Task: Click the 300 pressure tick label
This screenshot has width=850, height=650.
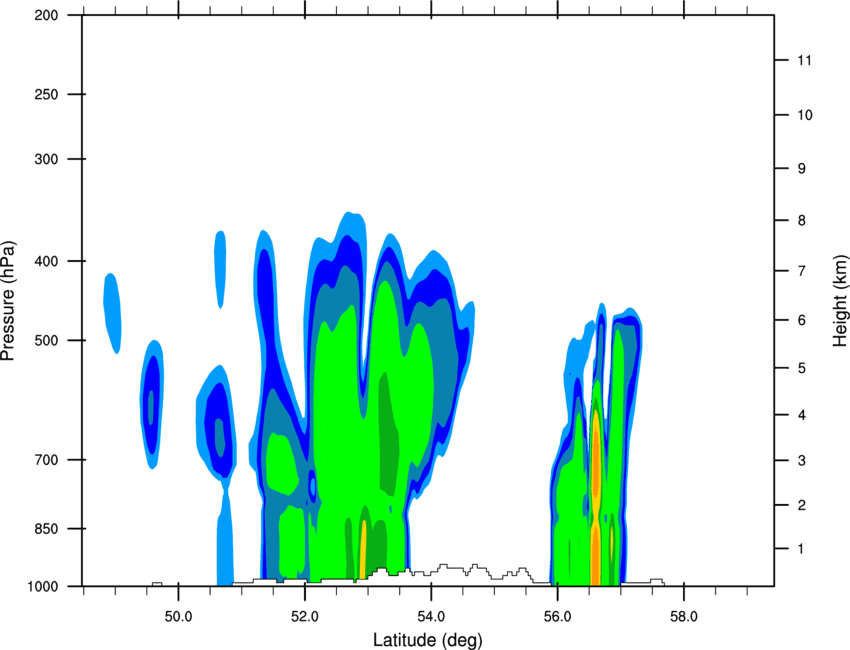Action: [46, 159]
